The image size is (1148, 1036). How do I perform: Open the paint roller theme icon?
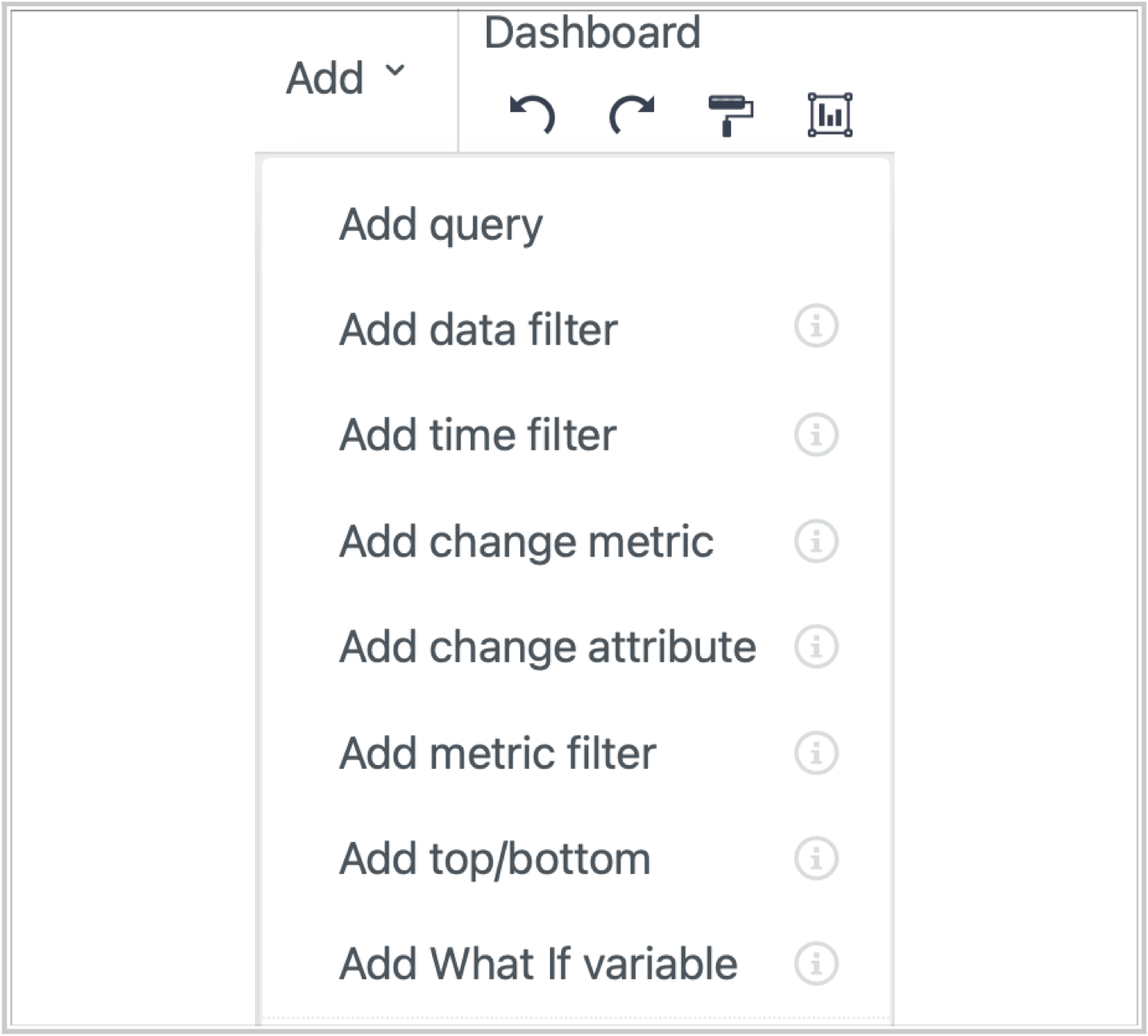pos(730,115)
